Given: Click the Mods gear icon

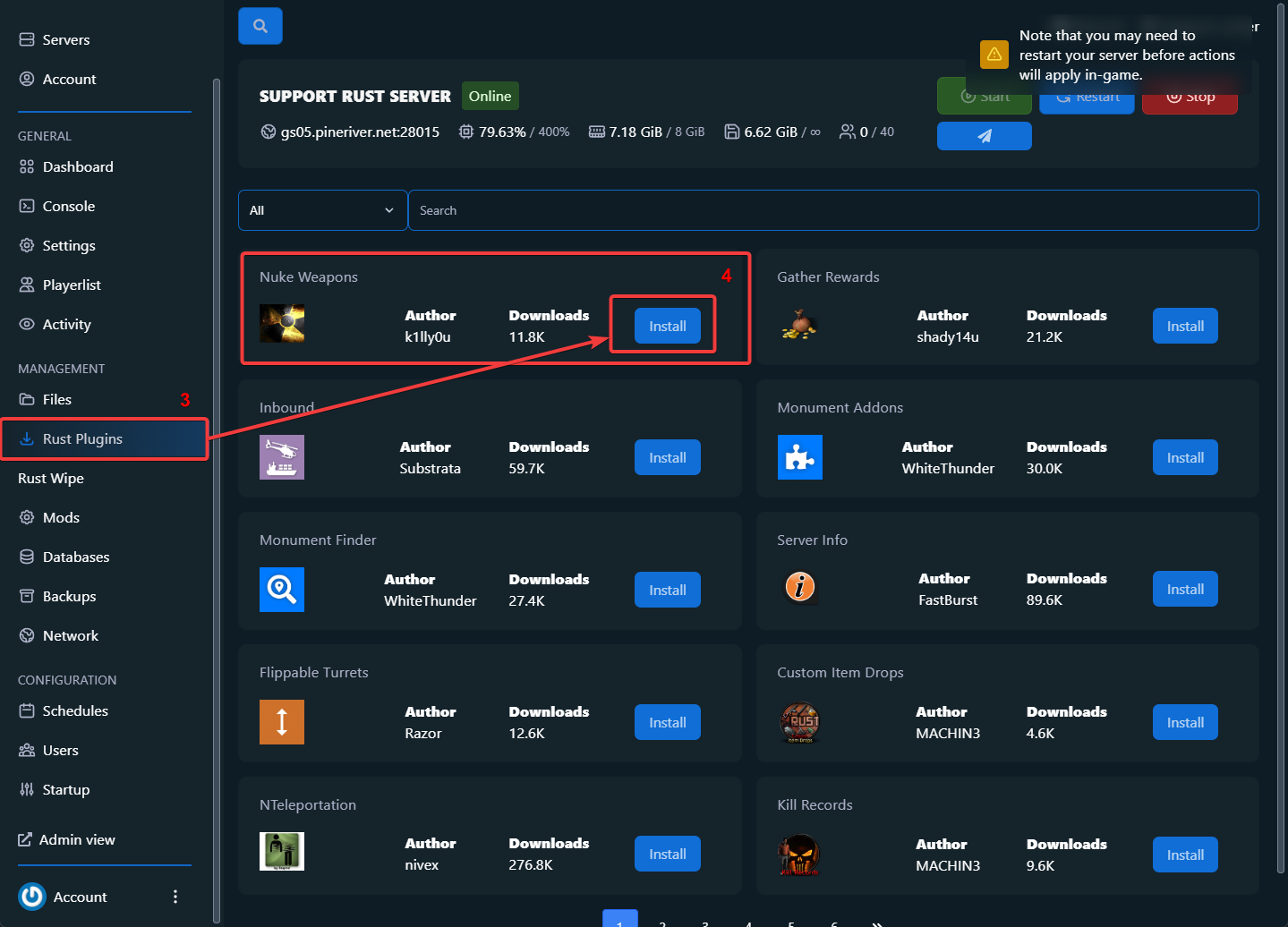Looking at the screenshot, I should tap(27, 517).
